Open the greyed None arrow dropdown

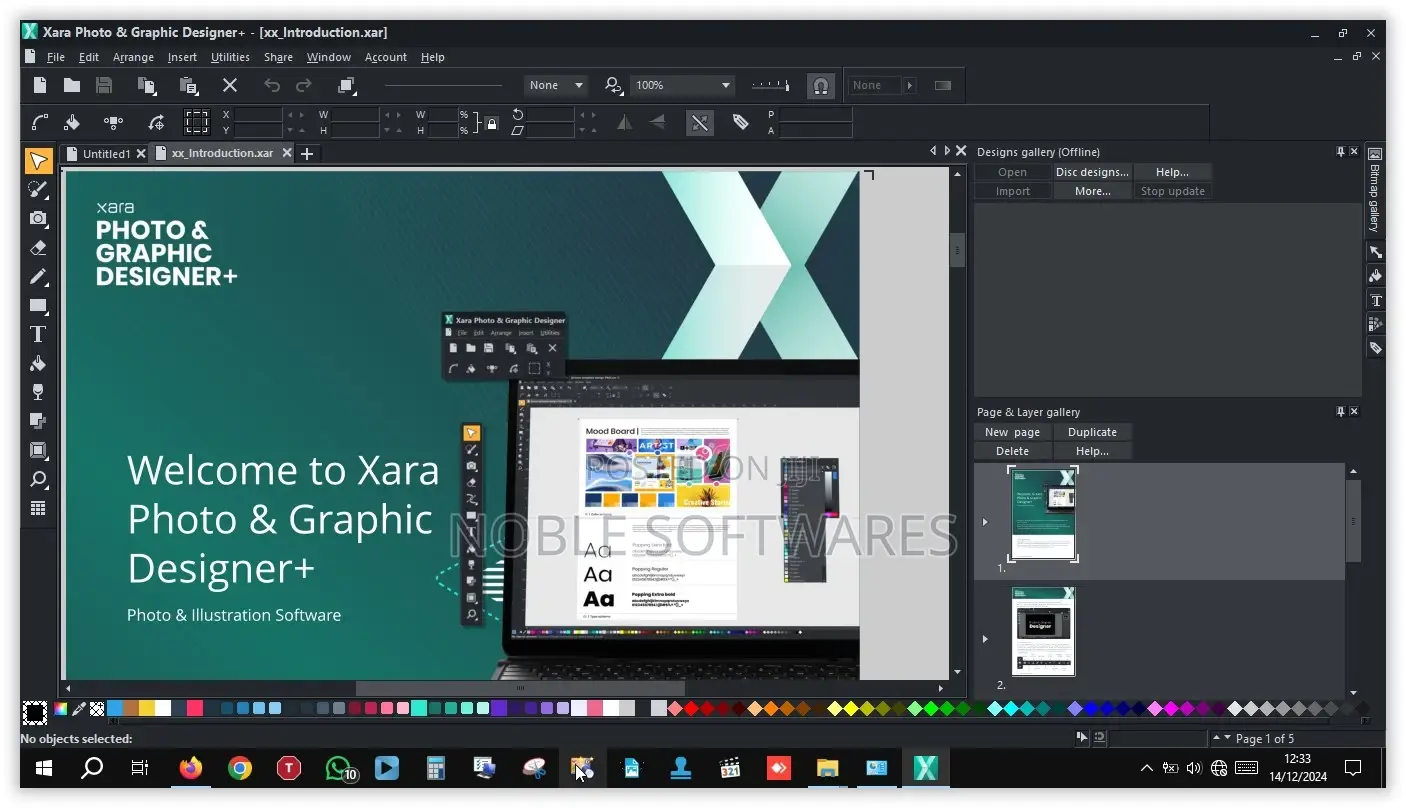point(910,86)
